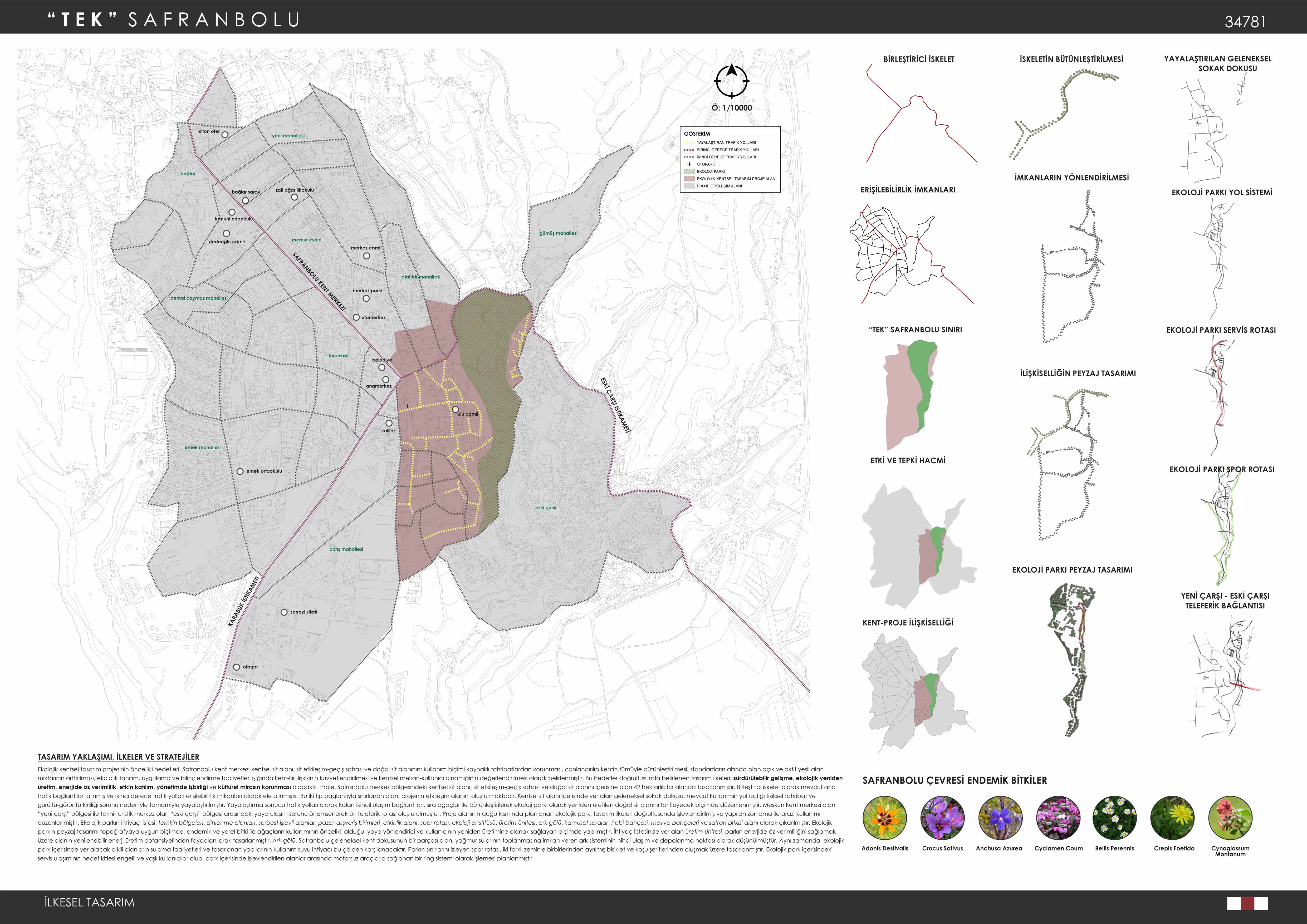Click the dedeoğlu camii circle marker
This screenshot has height=924, width=1307.
click(226, 234)
